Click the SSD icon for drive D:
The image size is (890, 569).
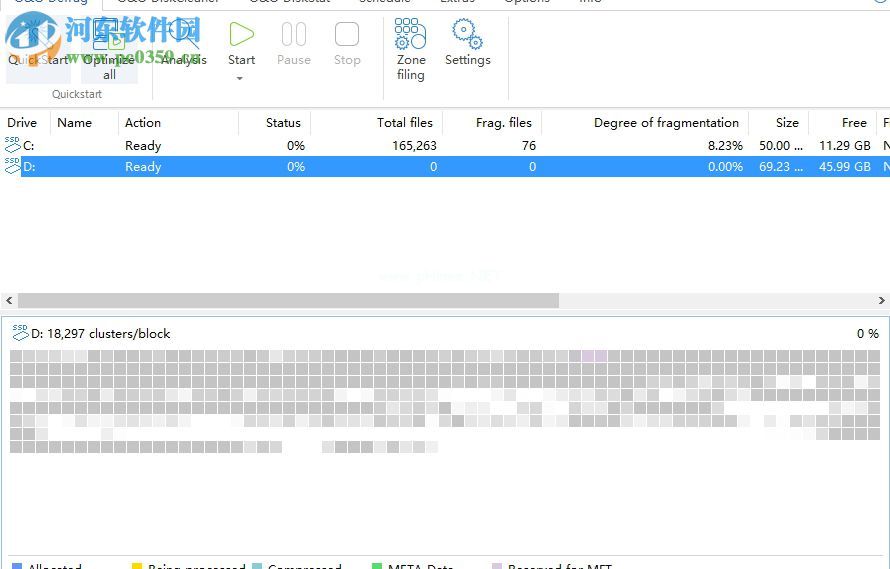click(x=12, y=165)
